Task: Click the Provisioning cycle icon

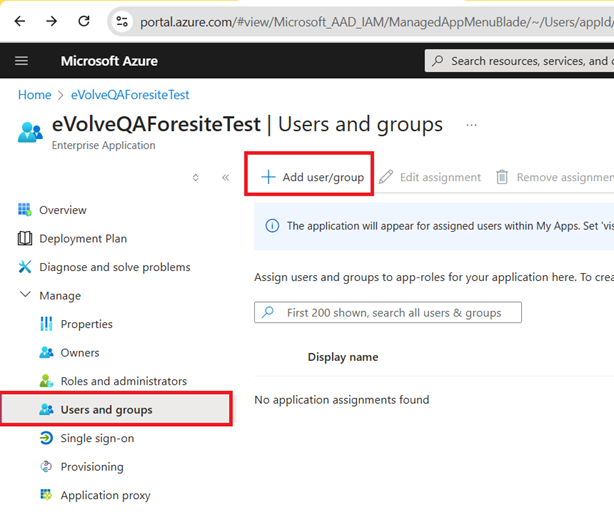Action: pos(46,467)
